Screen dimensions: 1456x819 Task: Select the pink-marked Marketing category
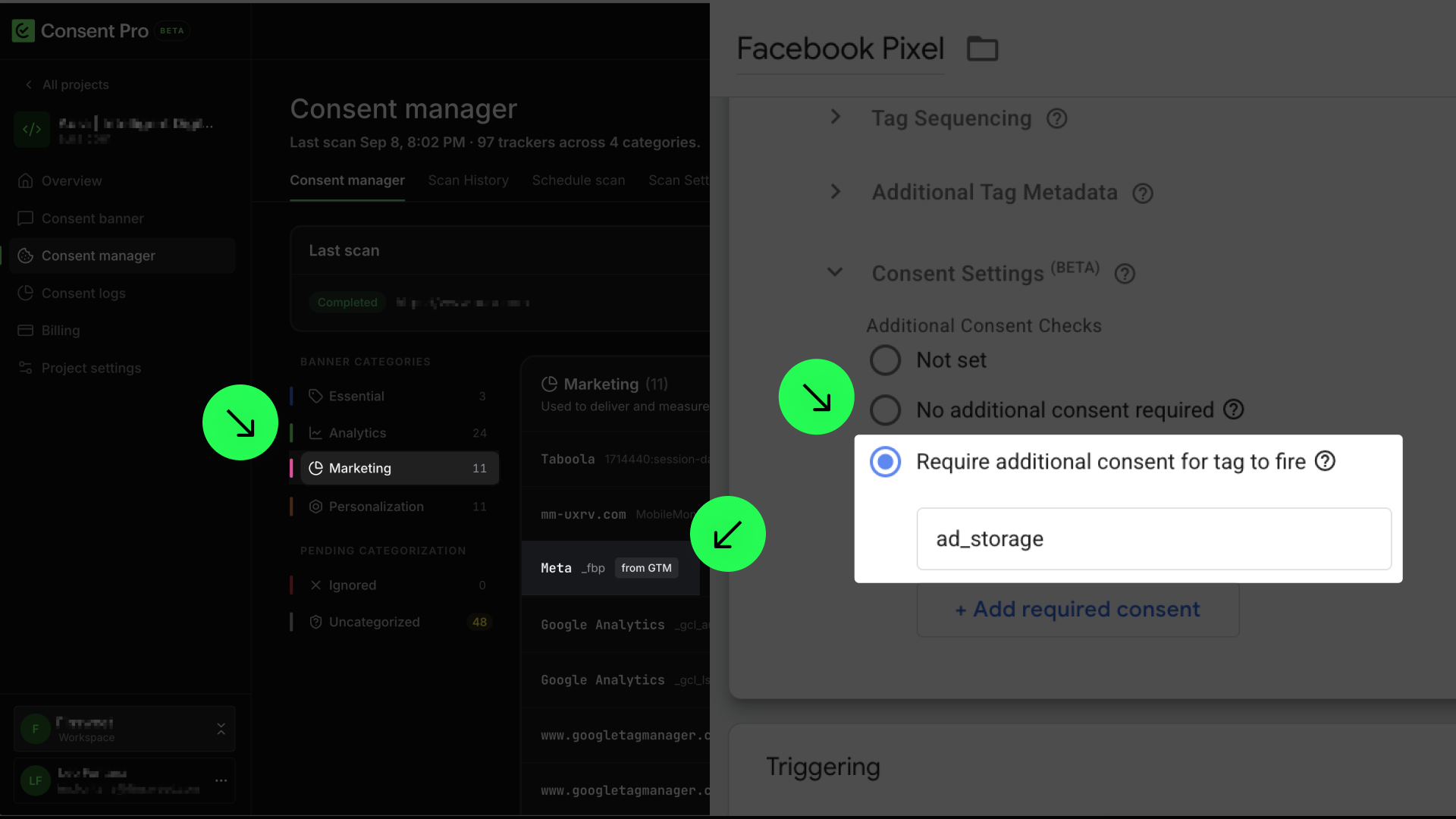(x=400, y=469)
